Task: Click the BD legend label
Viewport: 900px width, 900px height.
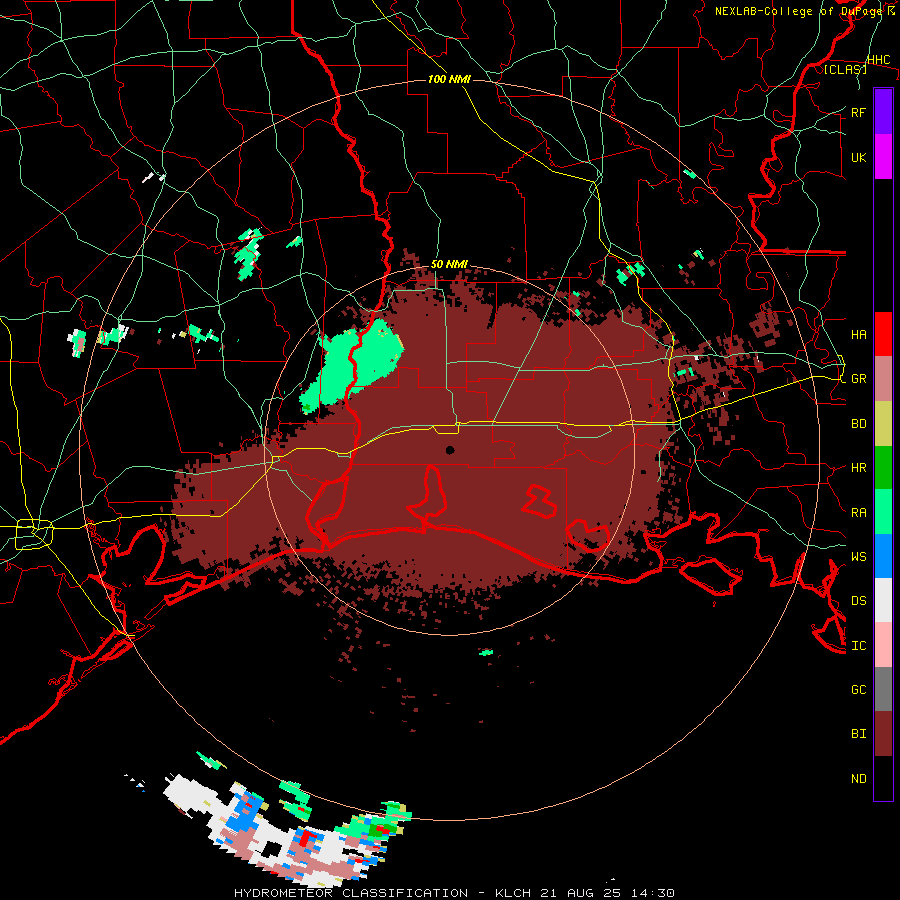Action: [858, 424]
